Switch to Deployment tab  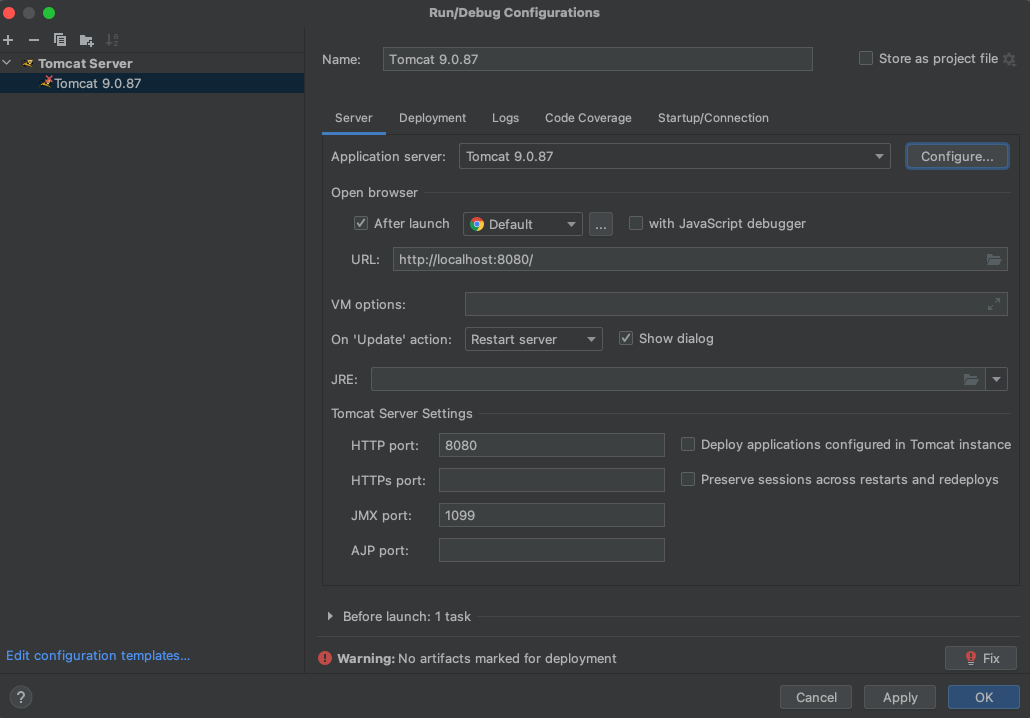[432, 118]
